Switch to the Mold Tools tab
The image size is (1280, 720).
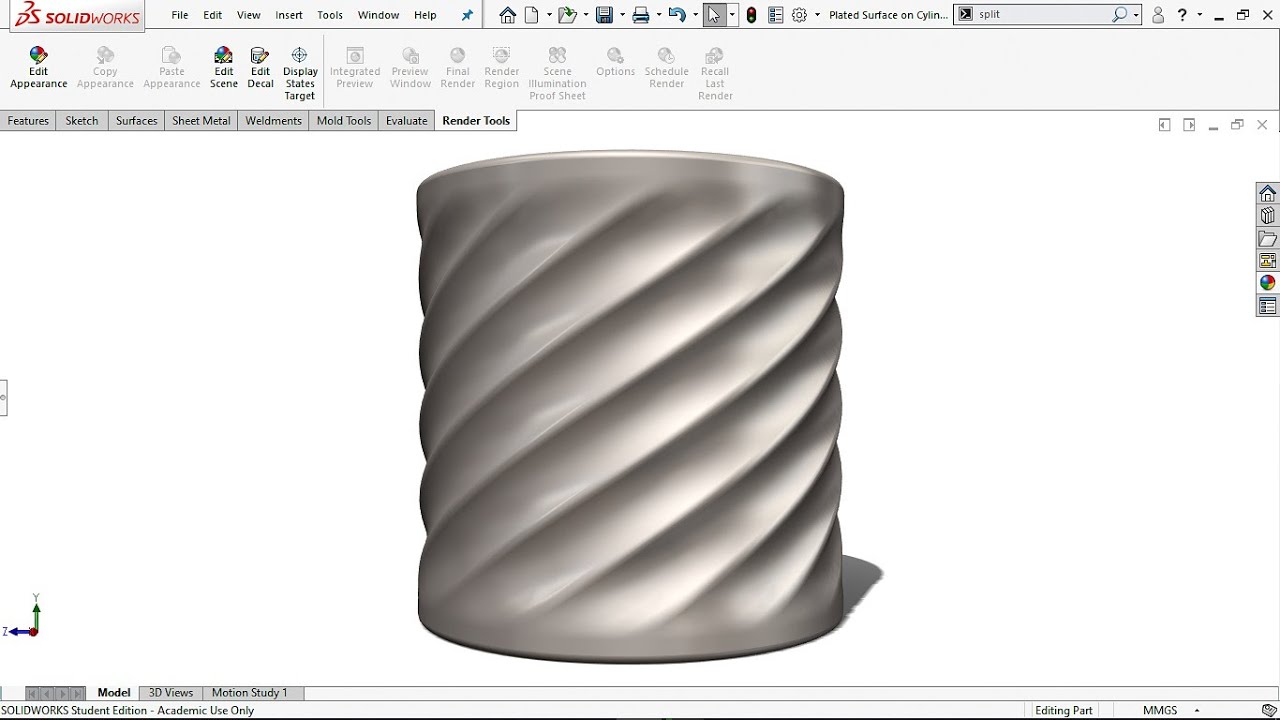click(x=344, y=121)
